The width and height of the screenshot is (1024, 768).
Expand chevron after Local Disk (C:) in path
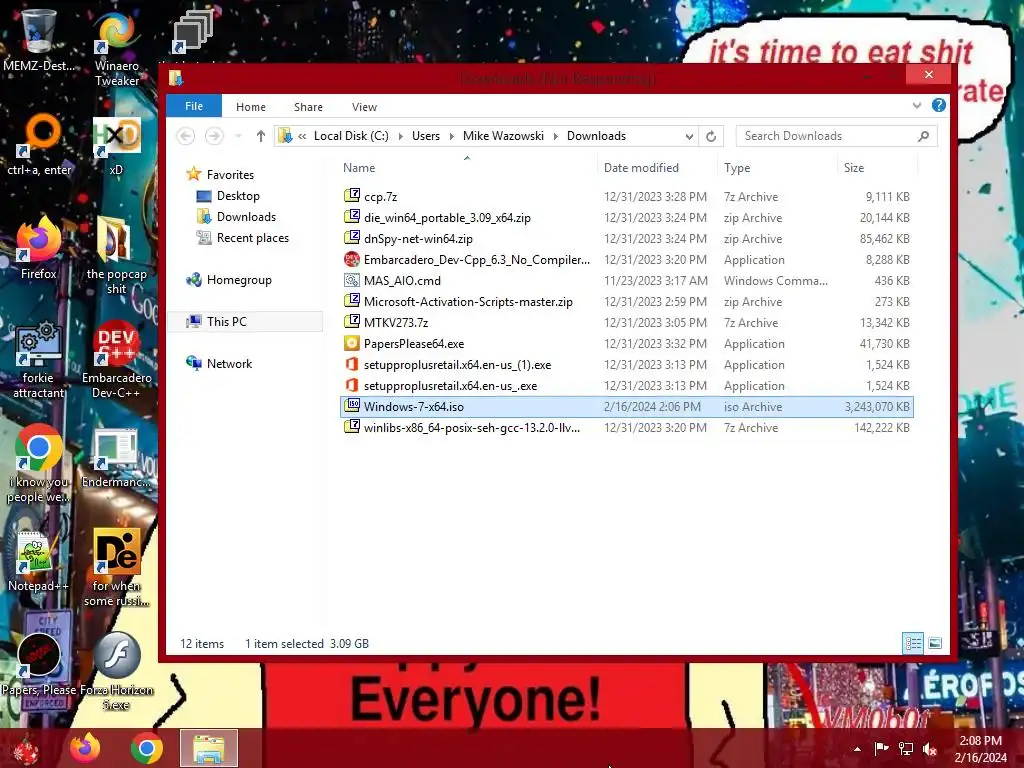[400, 136]
